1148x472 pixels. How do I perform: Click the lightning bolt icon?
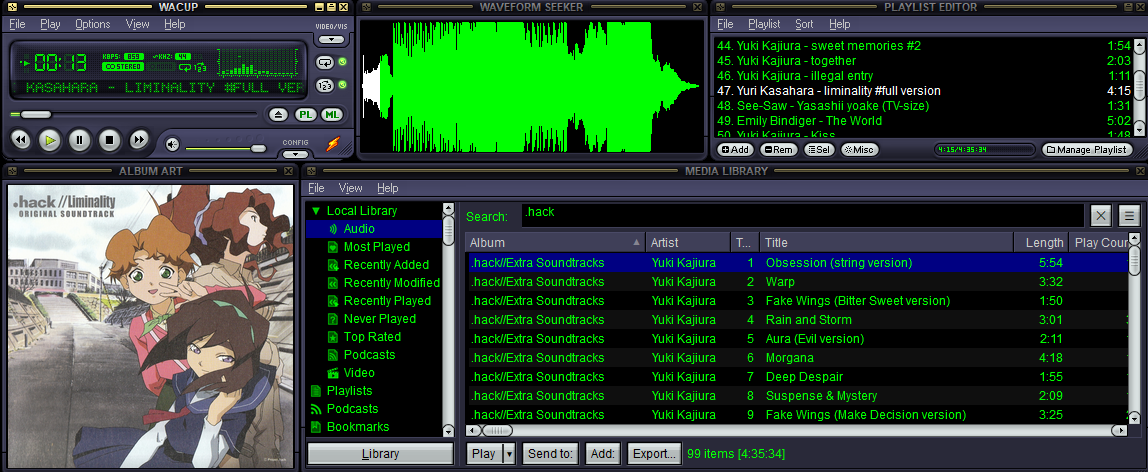tap(333, 144)
